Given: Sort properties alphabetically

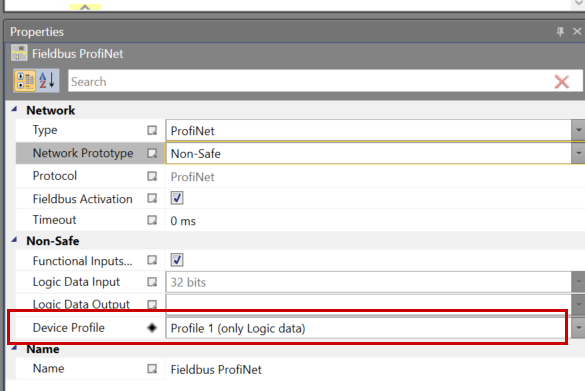Looking at the screenshot, I should [x=47, y=81].
